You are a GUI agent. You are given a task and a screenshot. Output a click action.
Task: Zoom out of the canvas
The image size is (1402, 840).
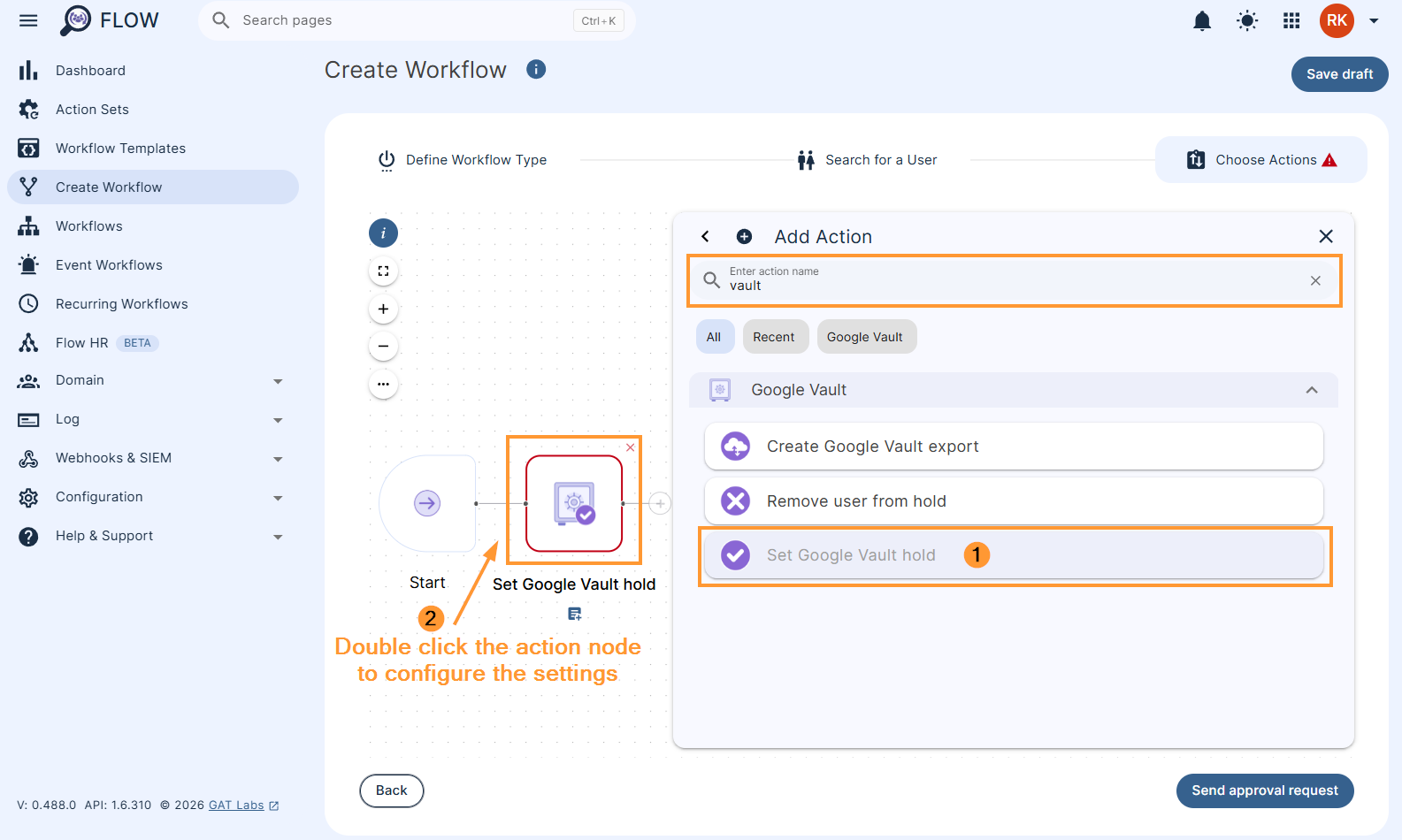(x=383, y=346)
